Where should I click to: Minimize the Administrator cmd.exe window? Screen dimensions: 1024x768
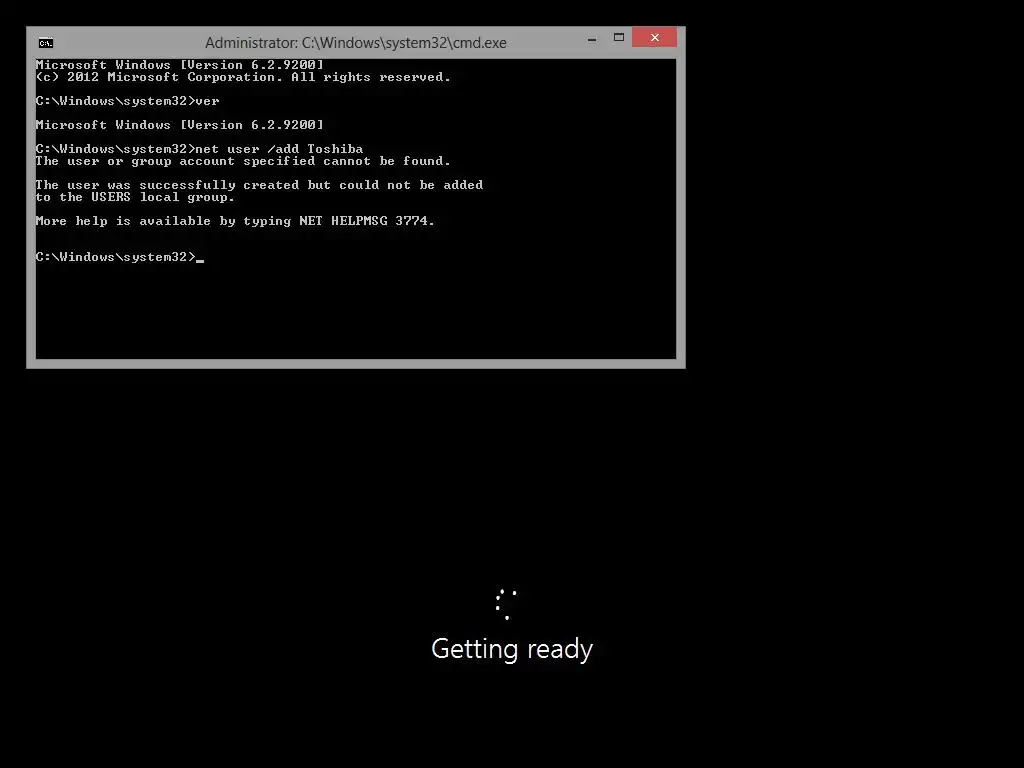592,39
